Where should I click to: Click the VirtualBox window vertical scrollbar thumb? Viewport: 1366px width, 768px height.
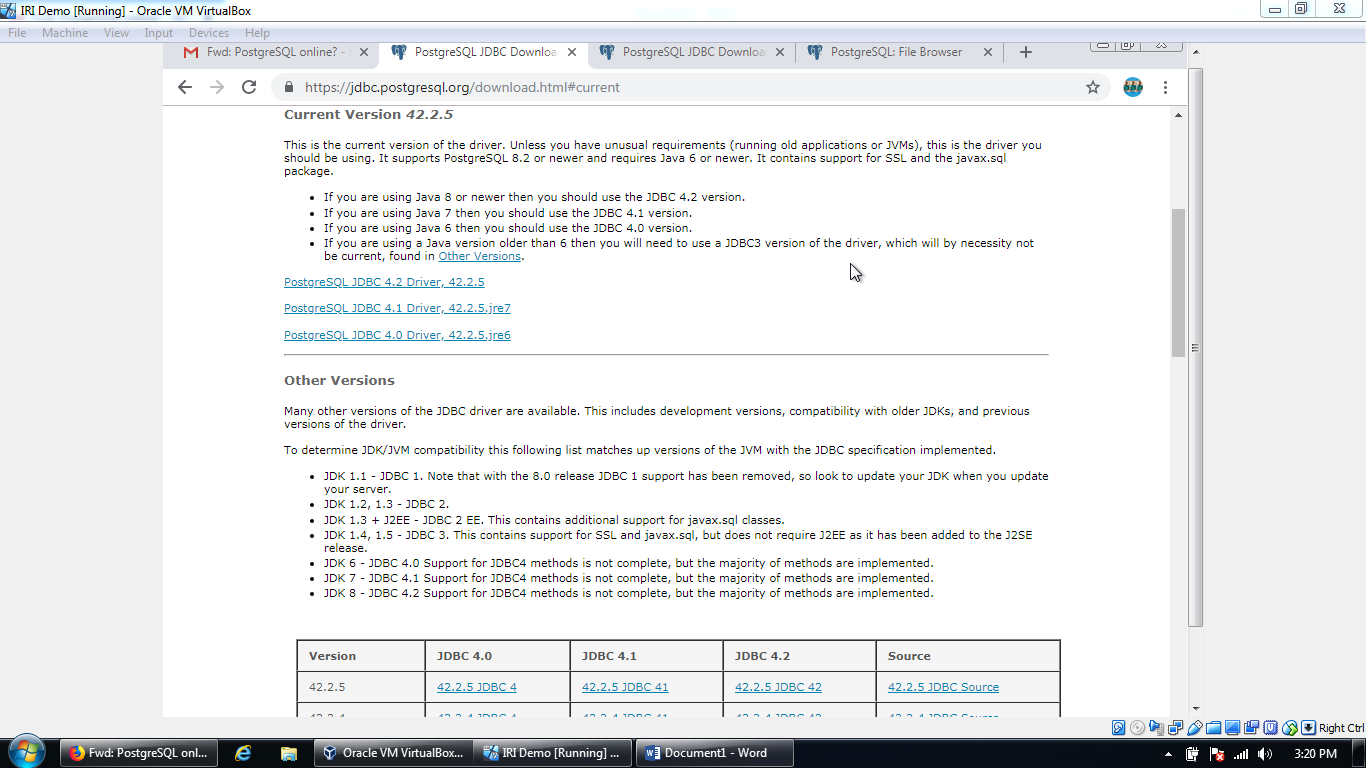1196,347
